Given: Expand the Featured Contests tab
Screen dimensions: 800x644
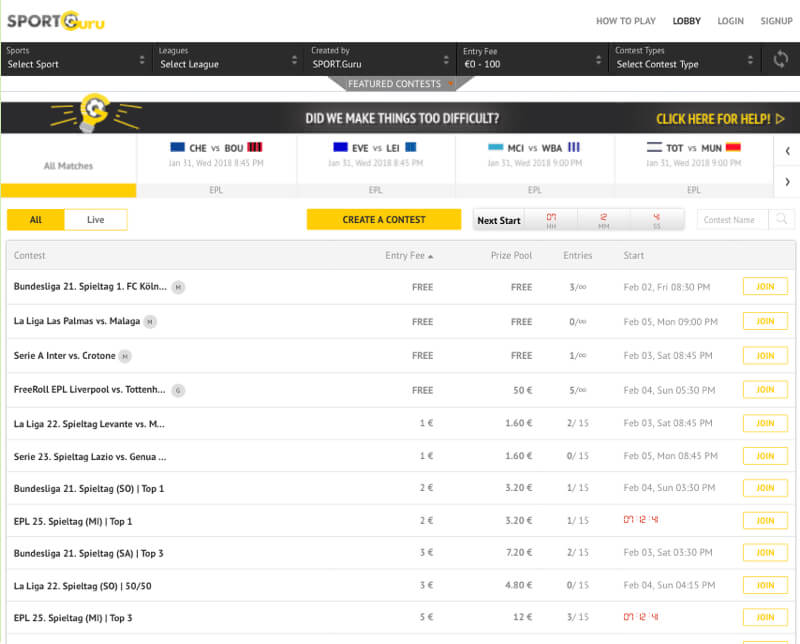Looking at the screenshot, I should 400,84.
